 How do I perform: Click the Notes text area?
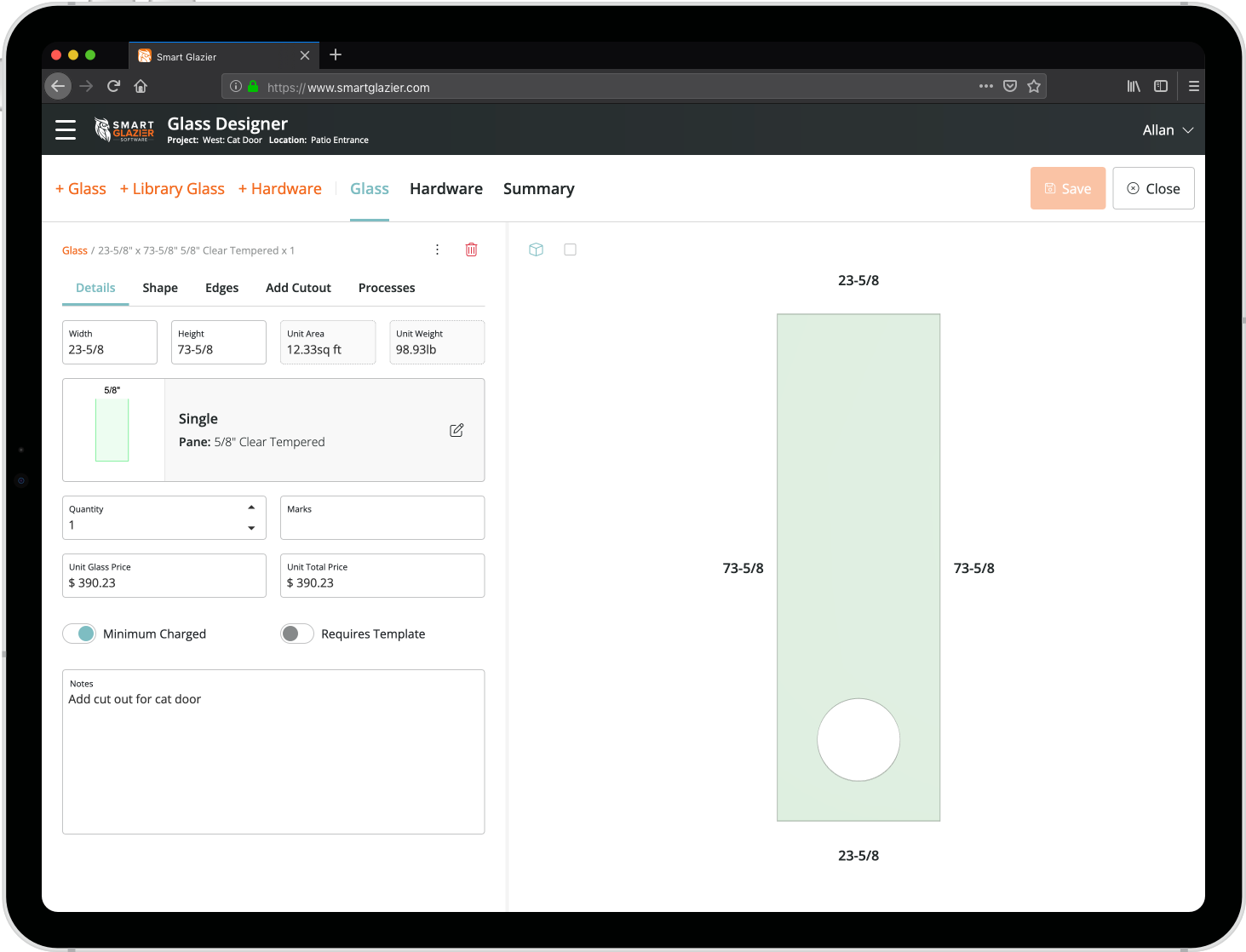point(273,752)
